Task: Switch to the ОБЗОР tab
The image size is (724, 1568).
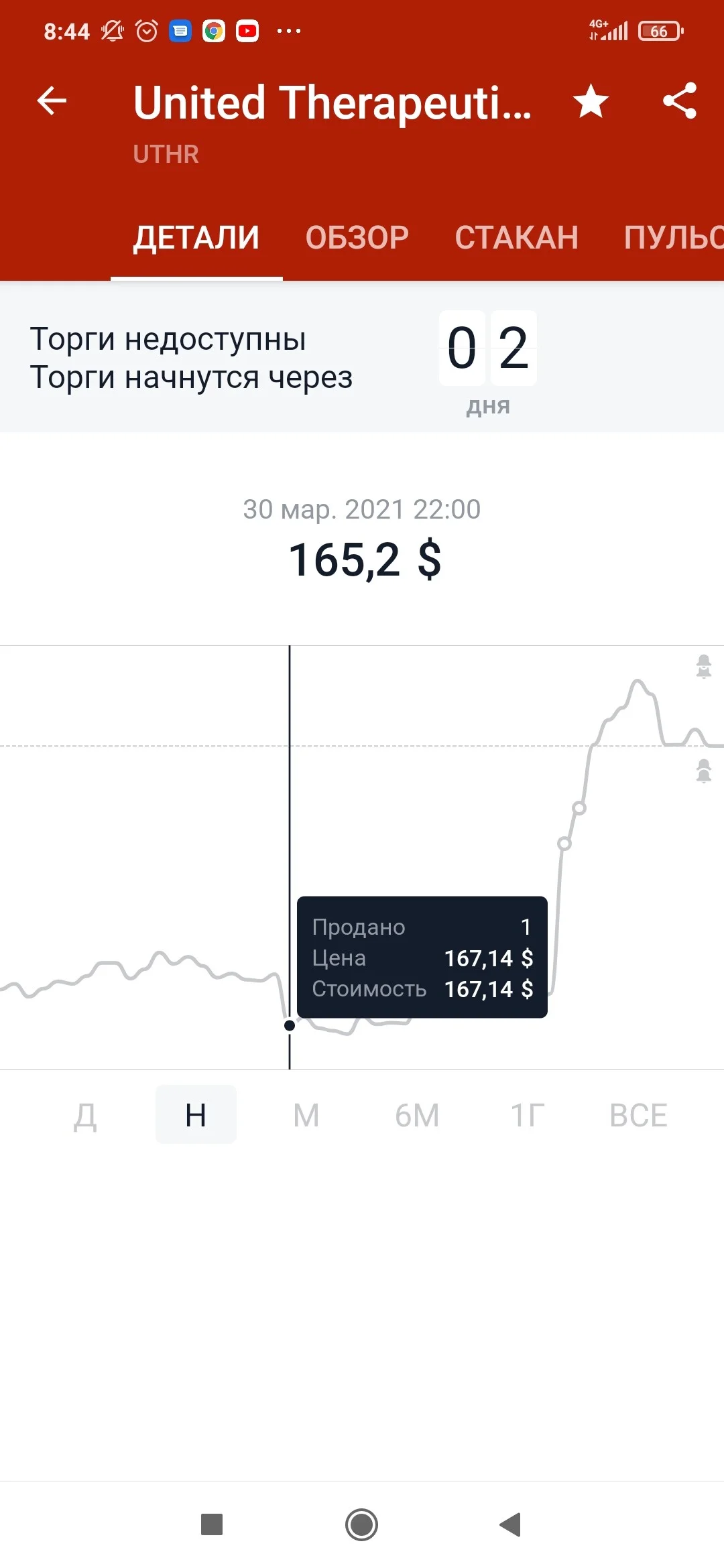Action: pos(357,238)
